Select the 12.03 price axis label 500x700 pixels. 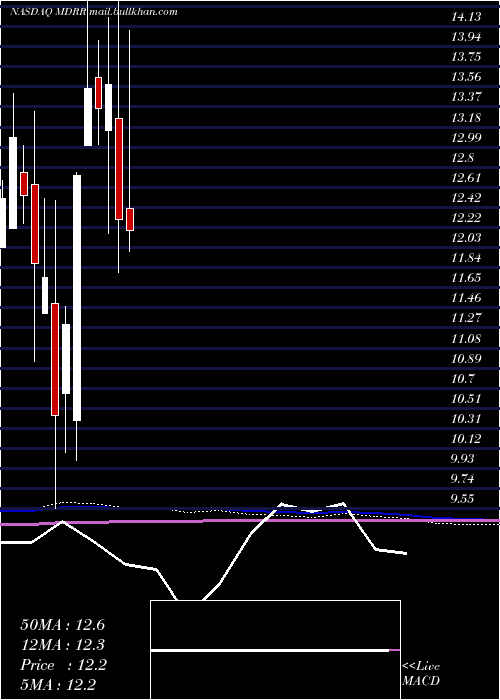pos(466,238)
